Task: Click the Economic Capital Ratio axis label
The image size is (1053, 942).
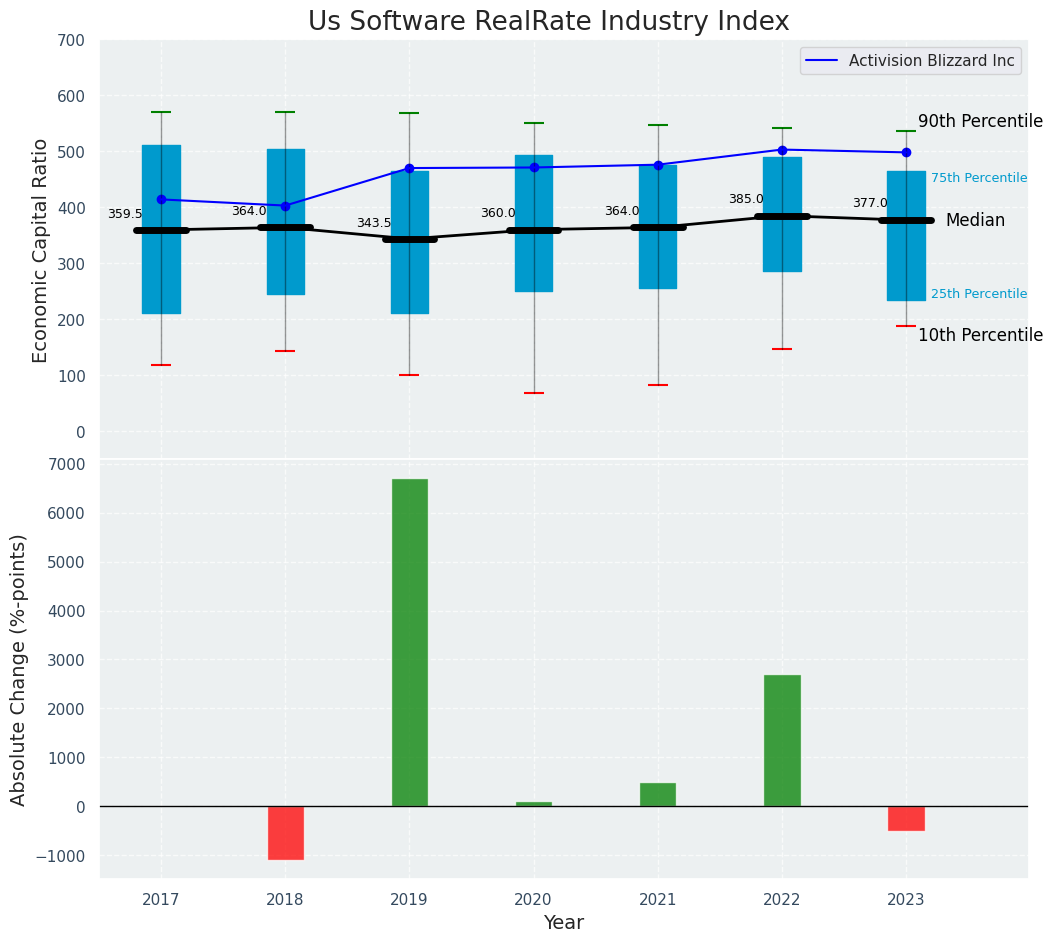Action: (41, 248)
